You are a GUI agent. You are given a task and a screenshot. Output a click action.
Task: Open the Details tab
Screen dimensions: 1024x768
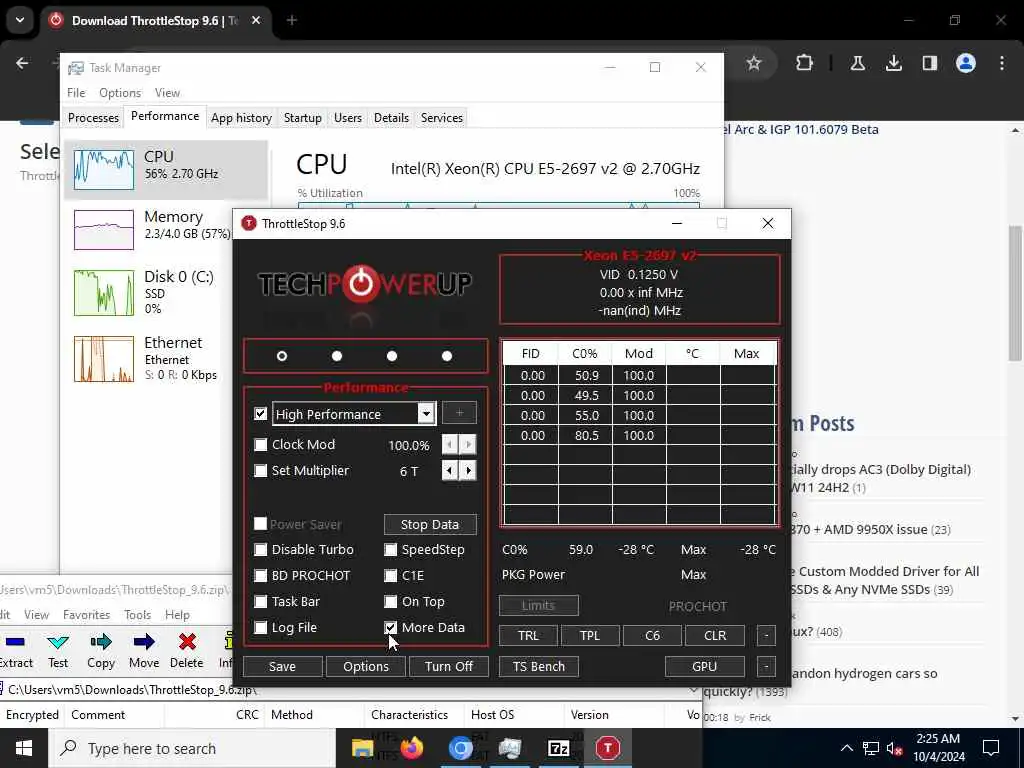(x=391, y=118)
